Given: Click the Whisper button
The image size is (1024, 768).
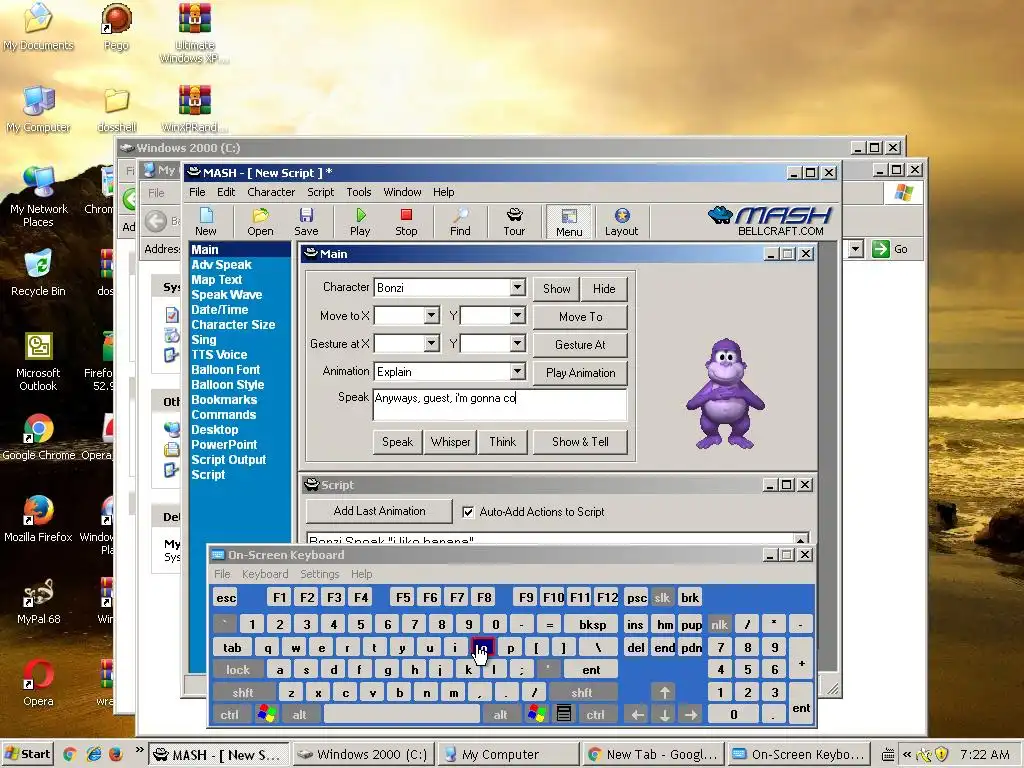Looking at the screenshot, I should [x=451, y=442].
